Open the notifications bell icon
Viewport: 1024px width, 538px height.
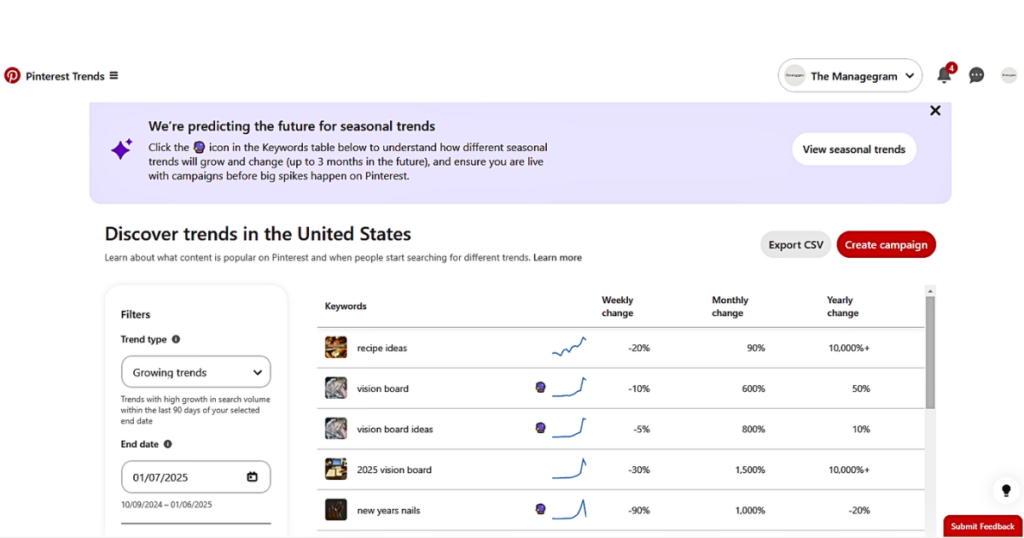pyautogui.click(x=944, y=75)
